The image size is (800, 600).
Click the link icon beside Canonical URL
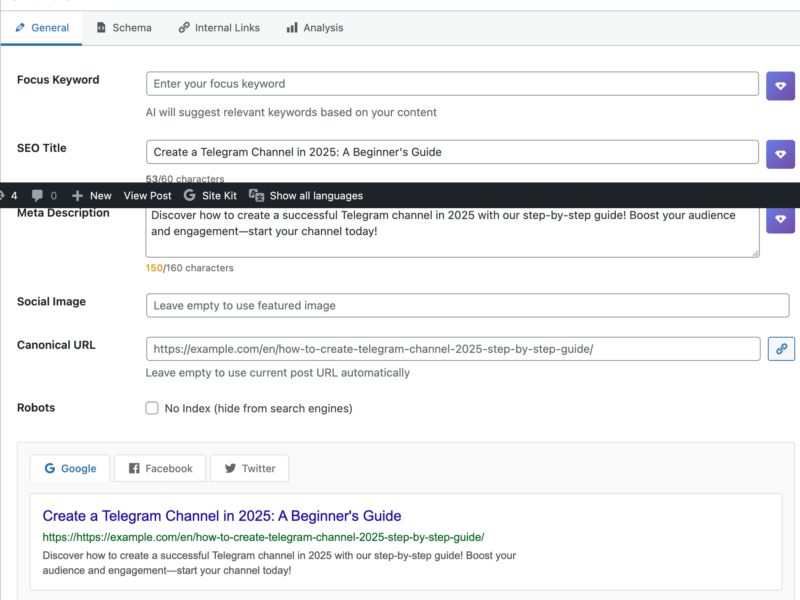[781, 348]
